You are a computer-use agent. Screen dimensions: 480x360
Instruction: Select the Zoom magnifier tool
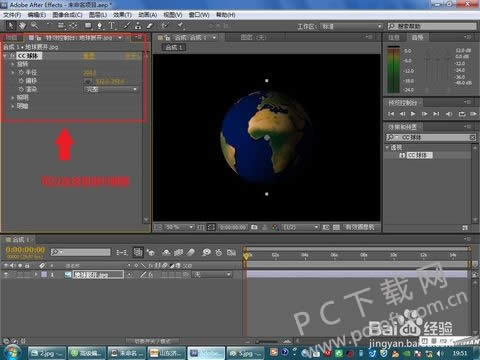click(34, 26)
